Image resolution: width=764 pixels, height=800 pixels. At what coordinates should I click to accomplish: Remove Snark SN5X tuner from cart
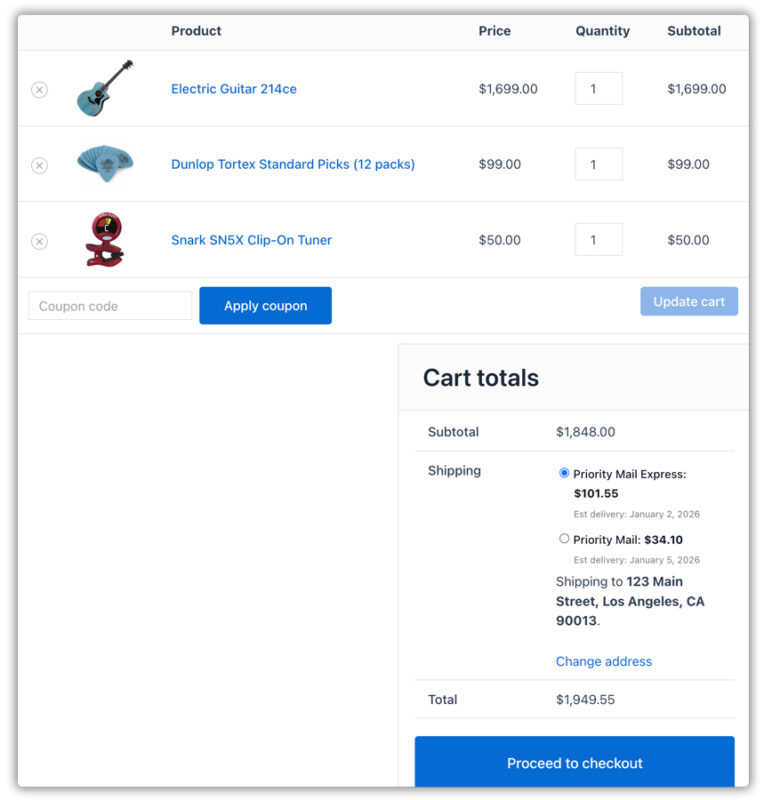(39, 241)
